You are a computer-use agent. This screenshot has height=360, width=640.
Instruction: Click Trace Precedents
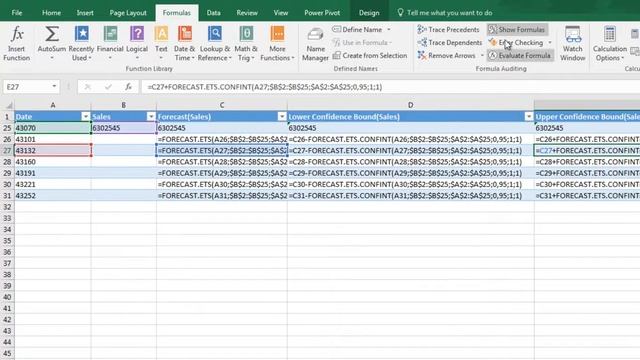(449, 29)
